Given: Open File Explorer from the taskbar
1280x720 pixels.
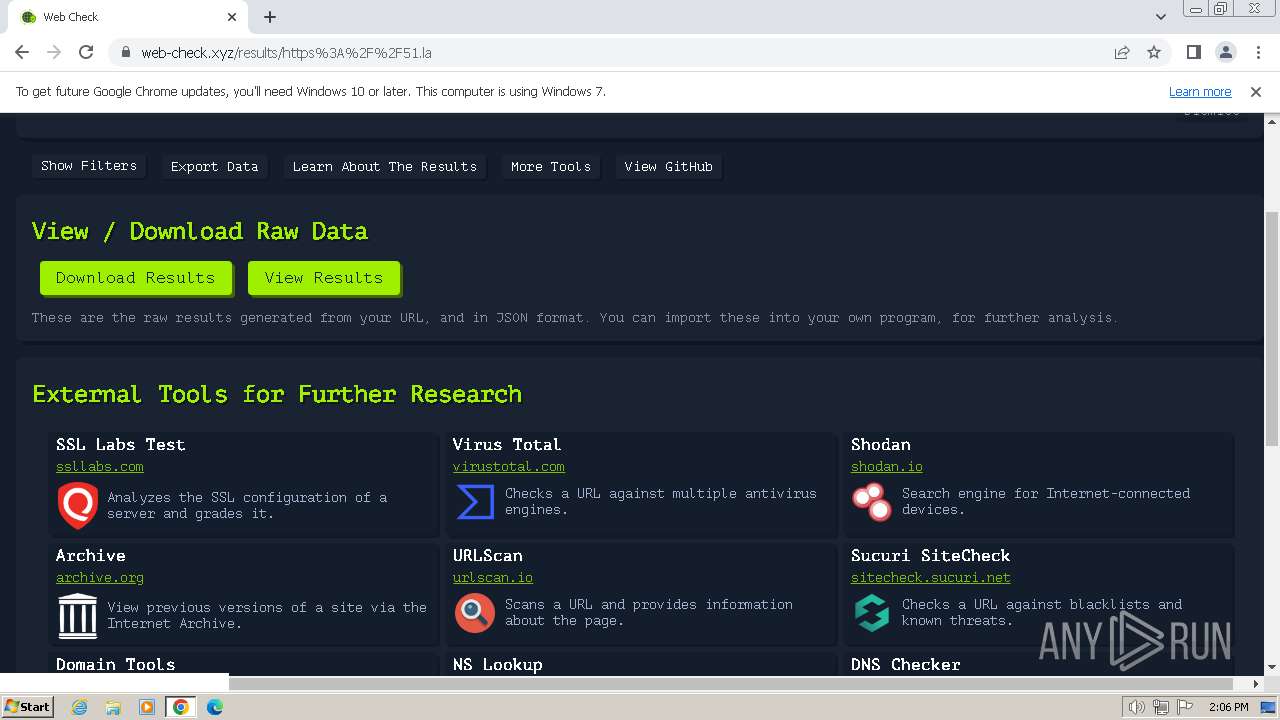Looking at the screenshot, I should (113, 707).
